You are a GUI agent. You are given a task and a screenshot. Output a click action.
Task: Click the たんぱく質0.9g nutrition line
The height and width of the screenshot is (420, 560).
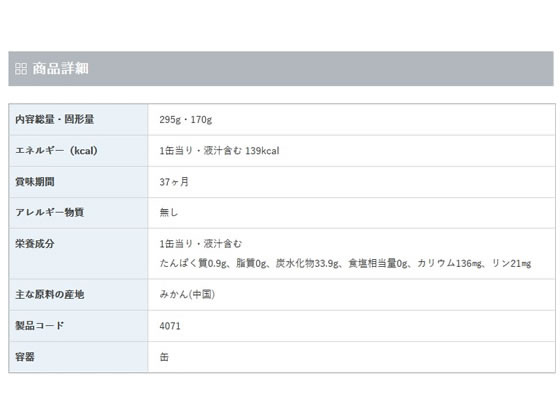point(345,264)
